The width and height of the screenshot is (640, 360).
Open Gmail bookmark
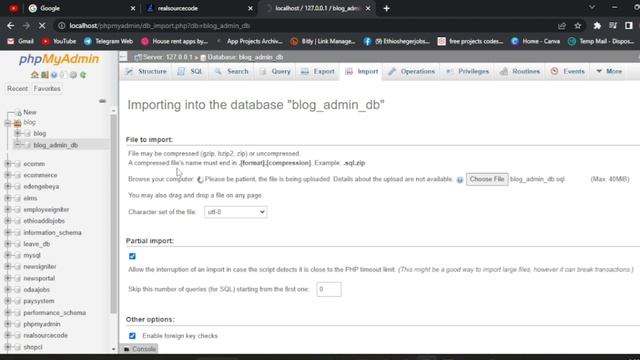click(20, 41)
